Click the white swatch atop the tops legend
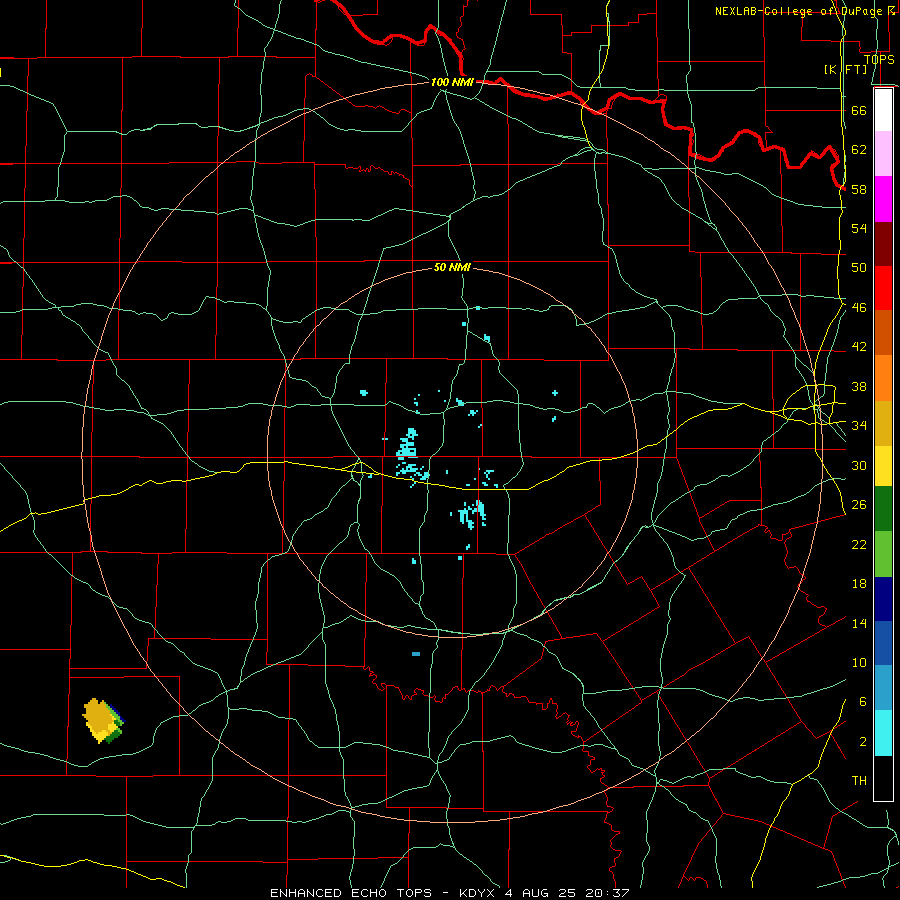The width and height of the screenshot is (900, 900). [883, 110]
